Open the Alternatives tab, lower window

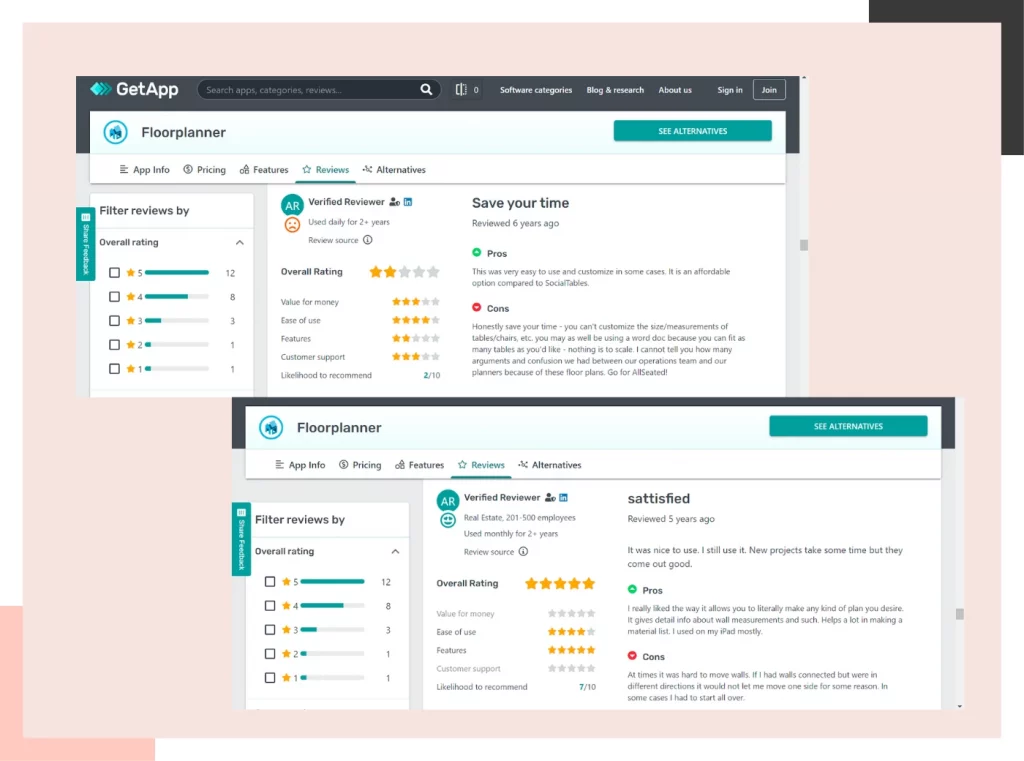coord(549,465)
